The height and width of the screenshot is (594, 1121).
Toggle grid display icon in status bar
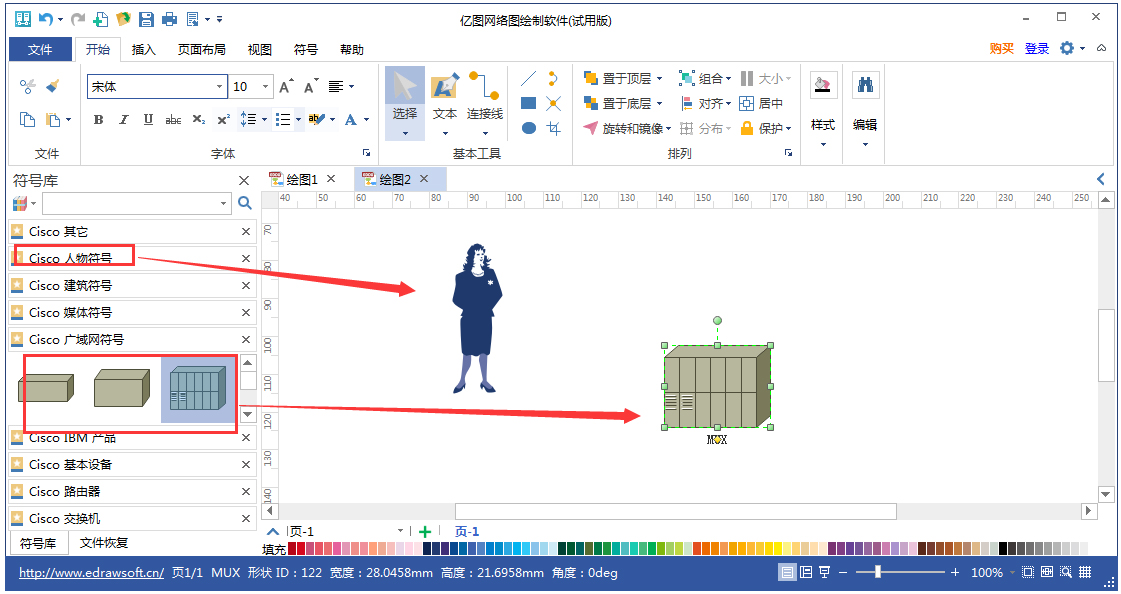1085,572
